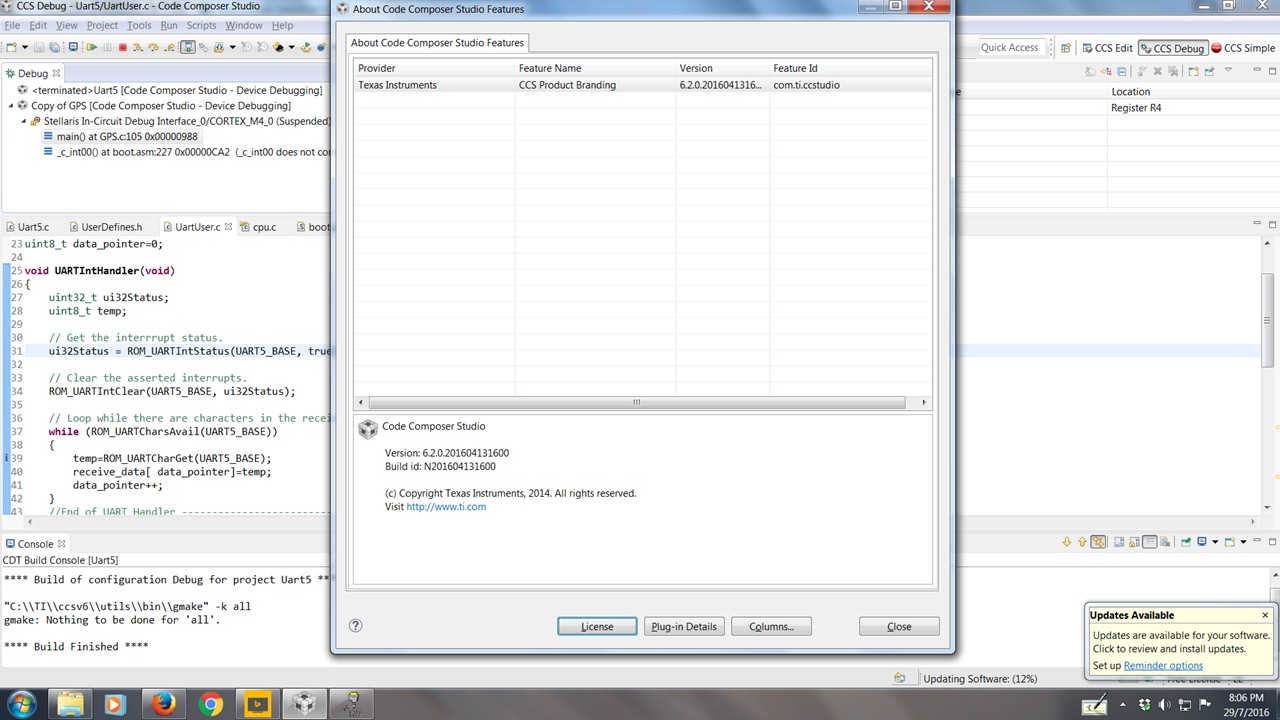1280x720 pixels.
Task: Dismiss Updates Available popup with X
Action: pos(1265,615)
